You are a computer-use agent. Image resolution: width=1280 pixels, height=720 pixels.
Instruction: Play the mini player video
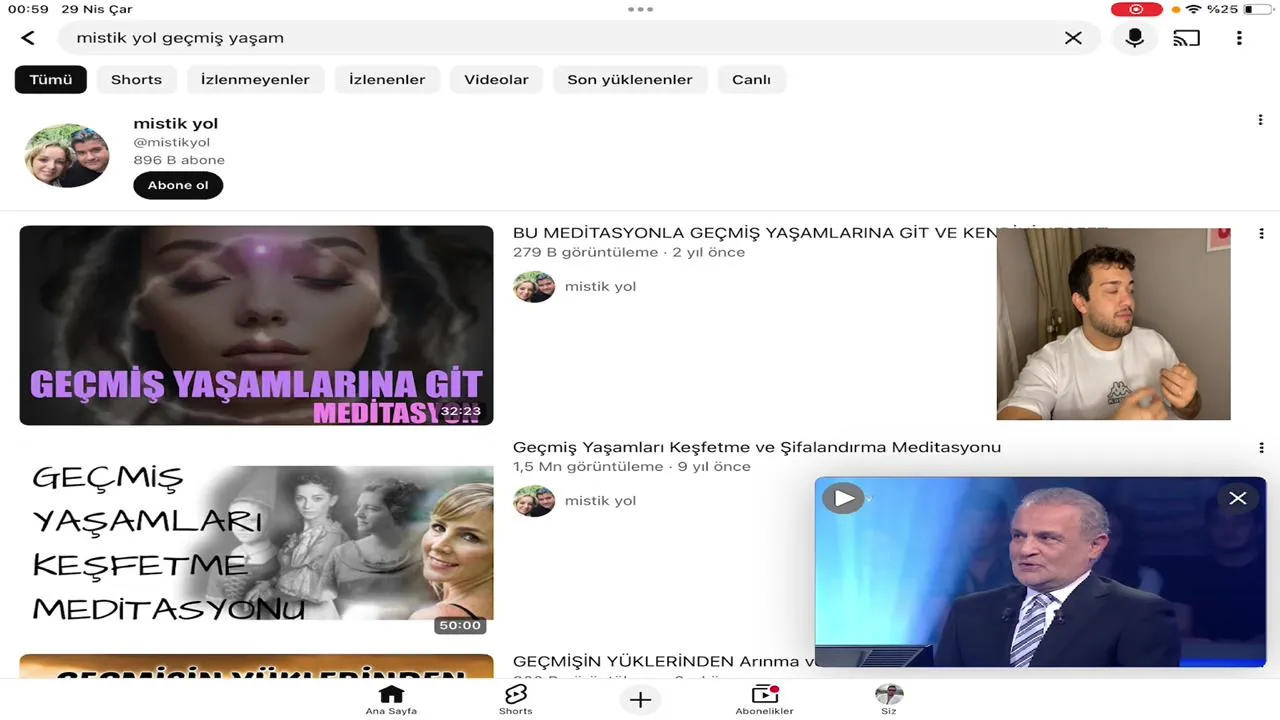pyautogui.click(x=843, y=498)
